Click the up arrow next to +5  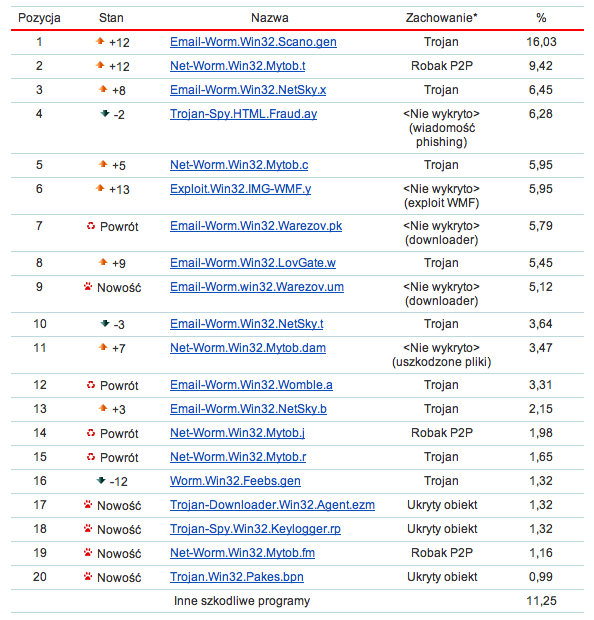click(103, 163)
